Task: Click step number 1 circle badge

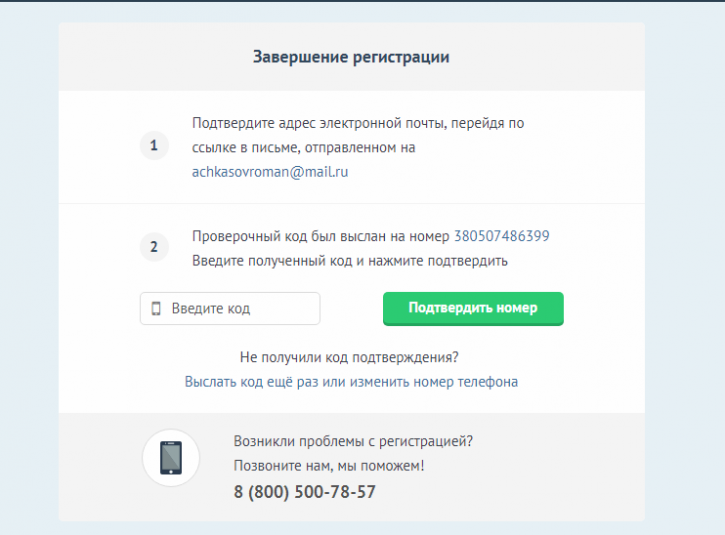Action: point(154,146)
